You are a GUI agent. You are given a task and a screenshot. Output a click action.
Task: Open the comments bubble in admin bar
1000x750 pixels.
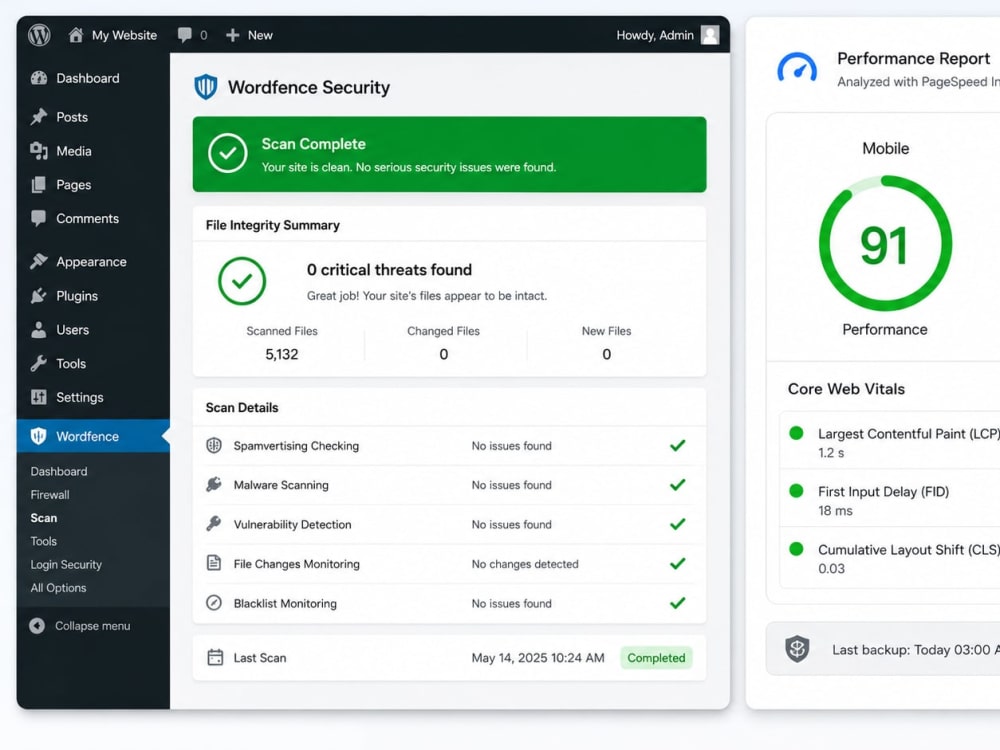coord(185,35)
